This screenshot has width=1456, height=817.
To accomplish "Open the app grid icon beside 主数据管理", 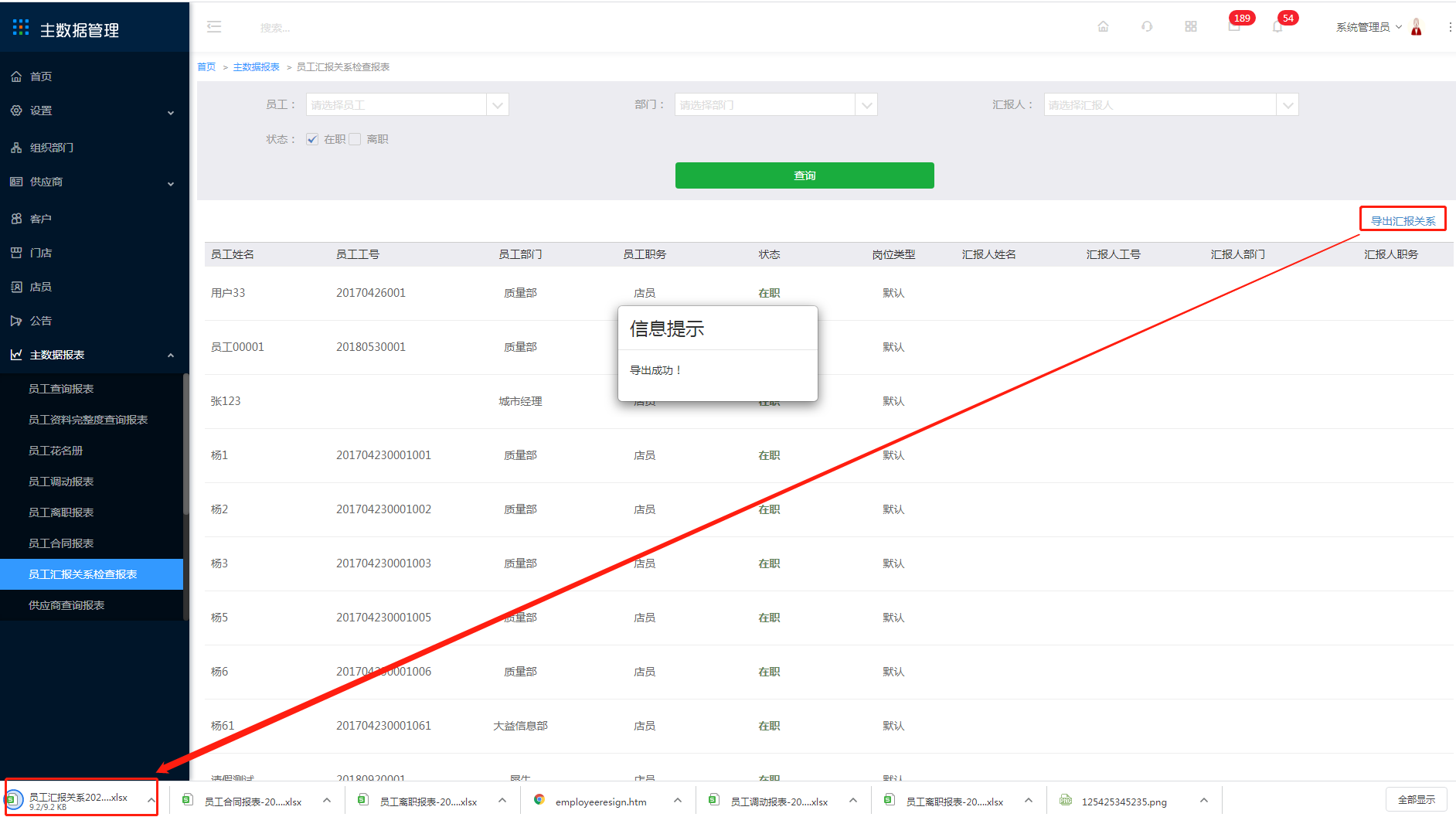I will click(x=21, y=28).
